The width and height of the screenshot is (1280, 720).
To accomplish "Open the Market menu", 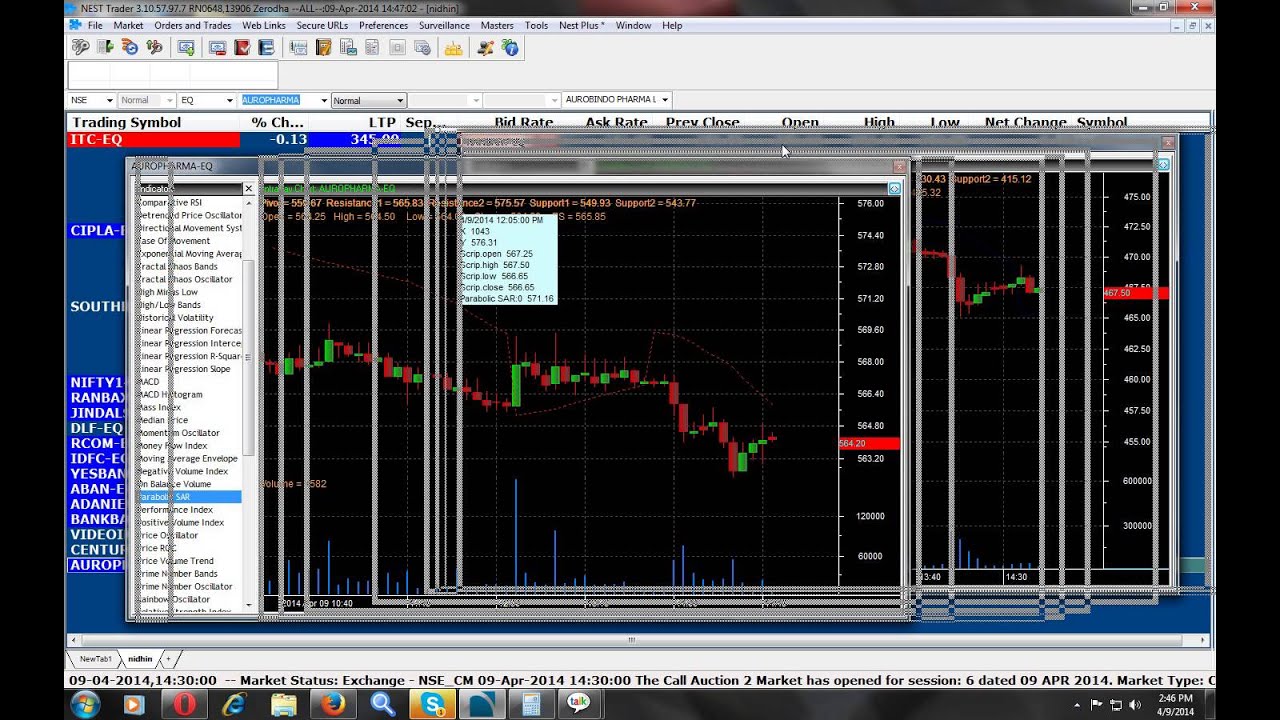I will pos(128,25).
